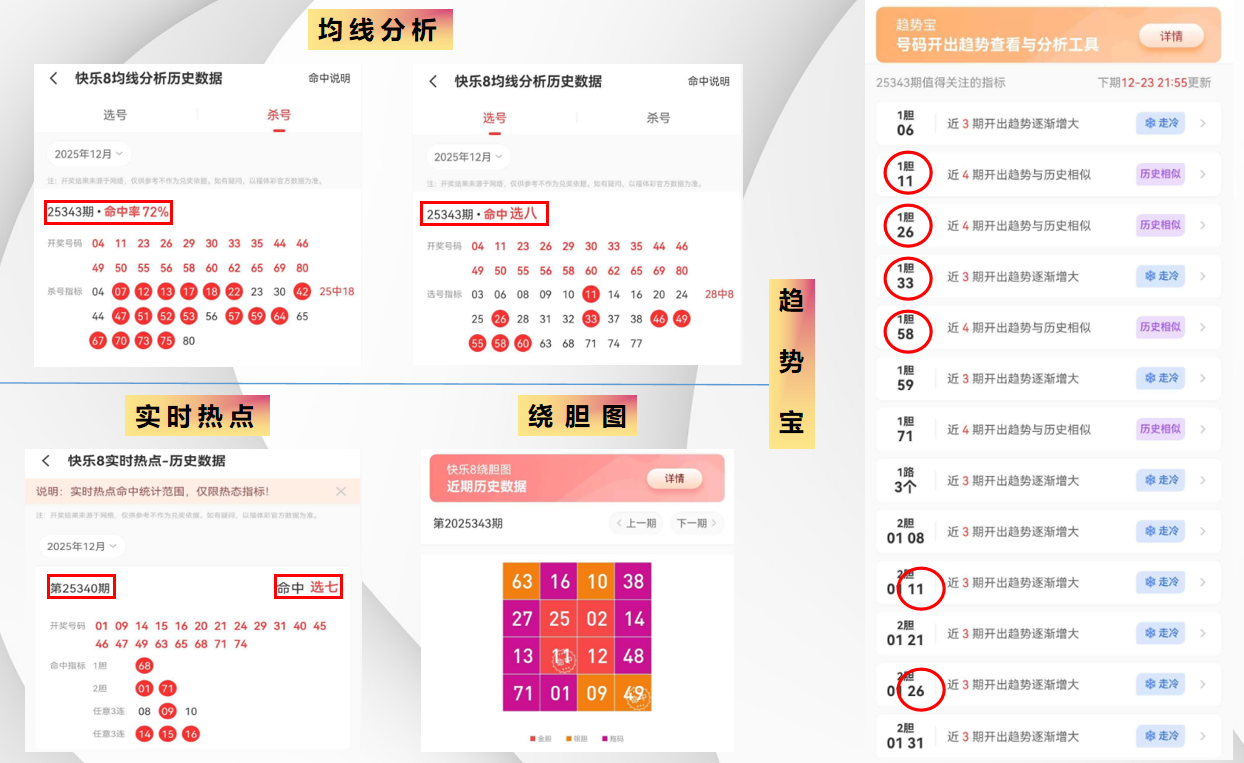
Task: Go back from the 快乐8实时热点 history page
Action: click(46, 461)
